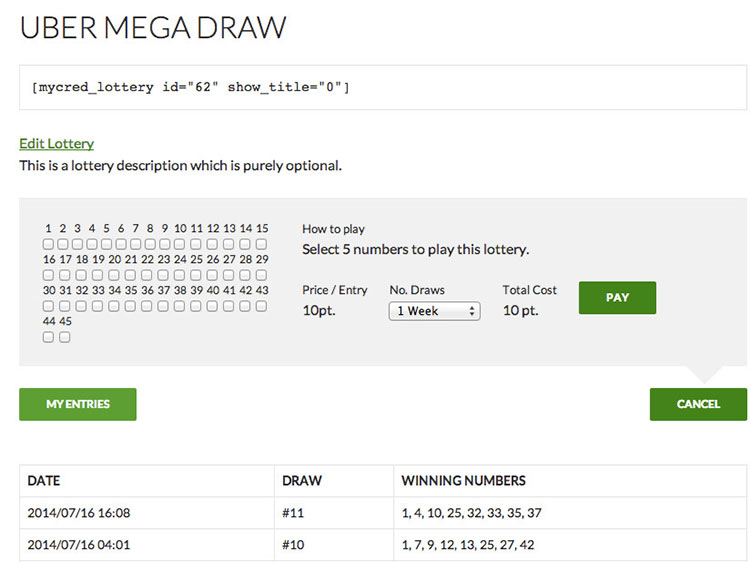Check the box for number 44

click(x=48, y=337)
